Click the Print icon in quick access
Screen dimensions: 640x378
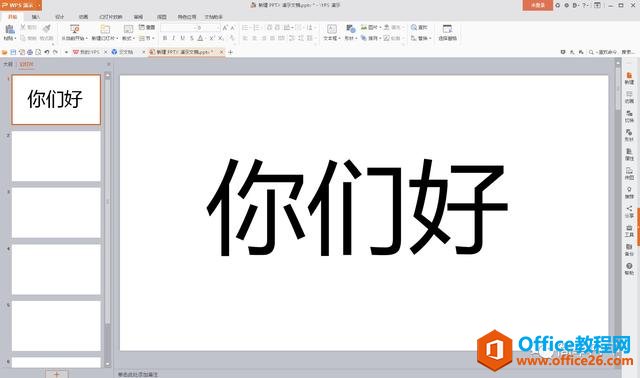tap(30, 52)
